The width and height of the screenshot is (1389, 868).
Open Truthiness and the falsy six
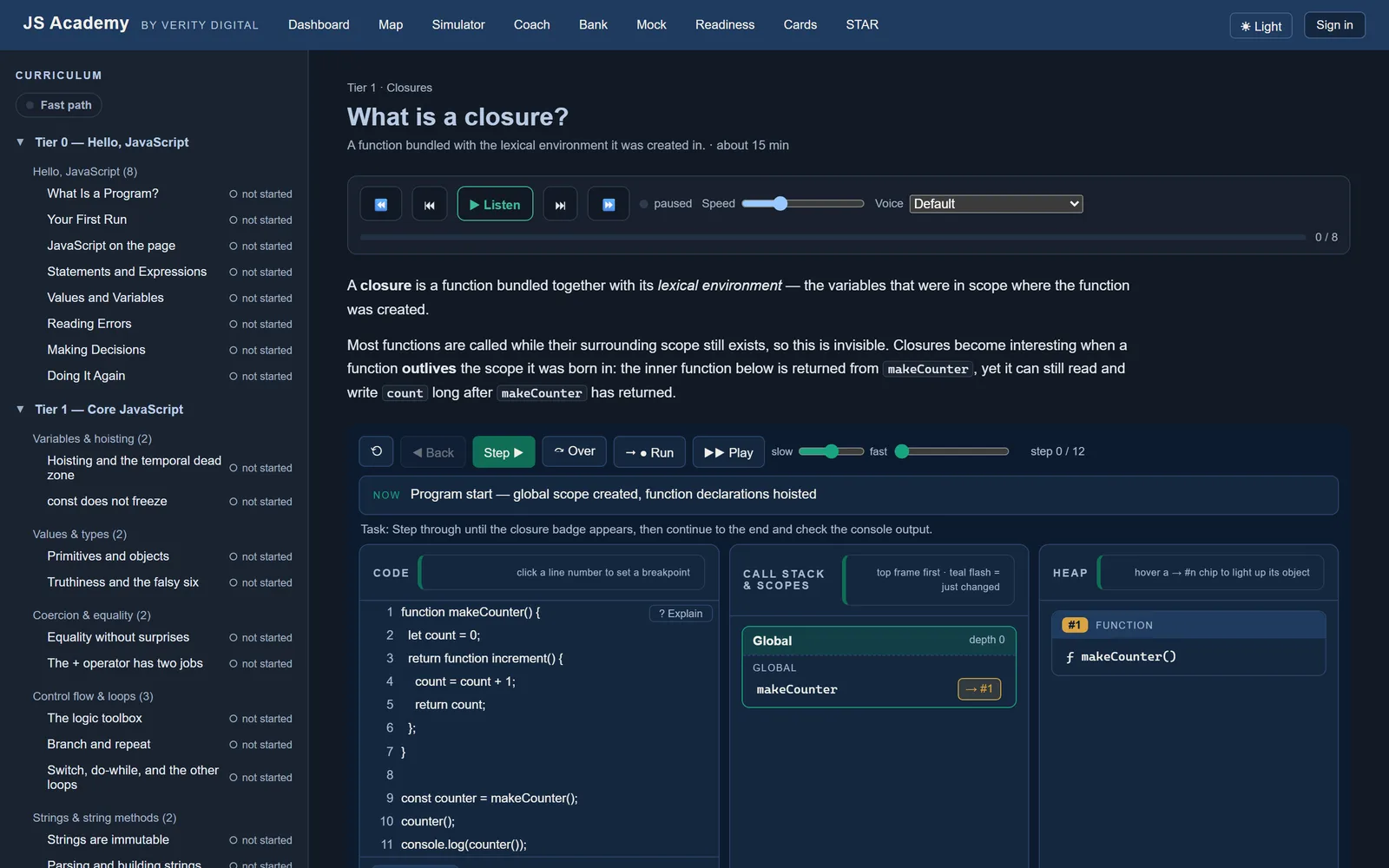tap(122, 582)
